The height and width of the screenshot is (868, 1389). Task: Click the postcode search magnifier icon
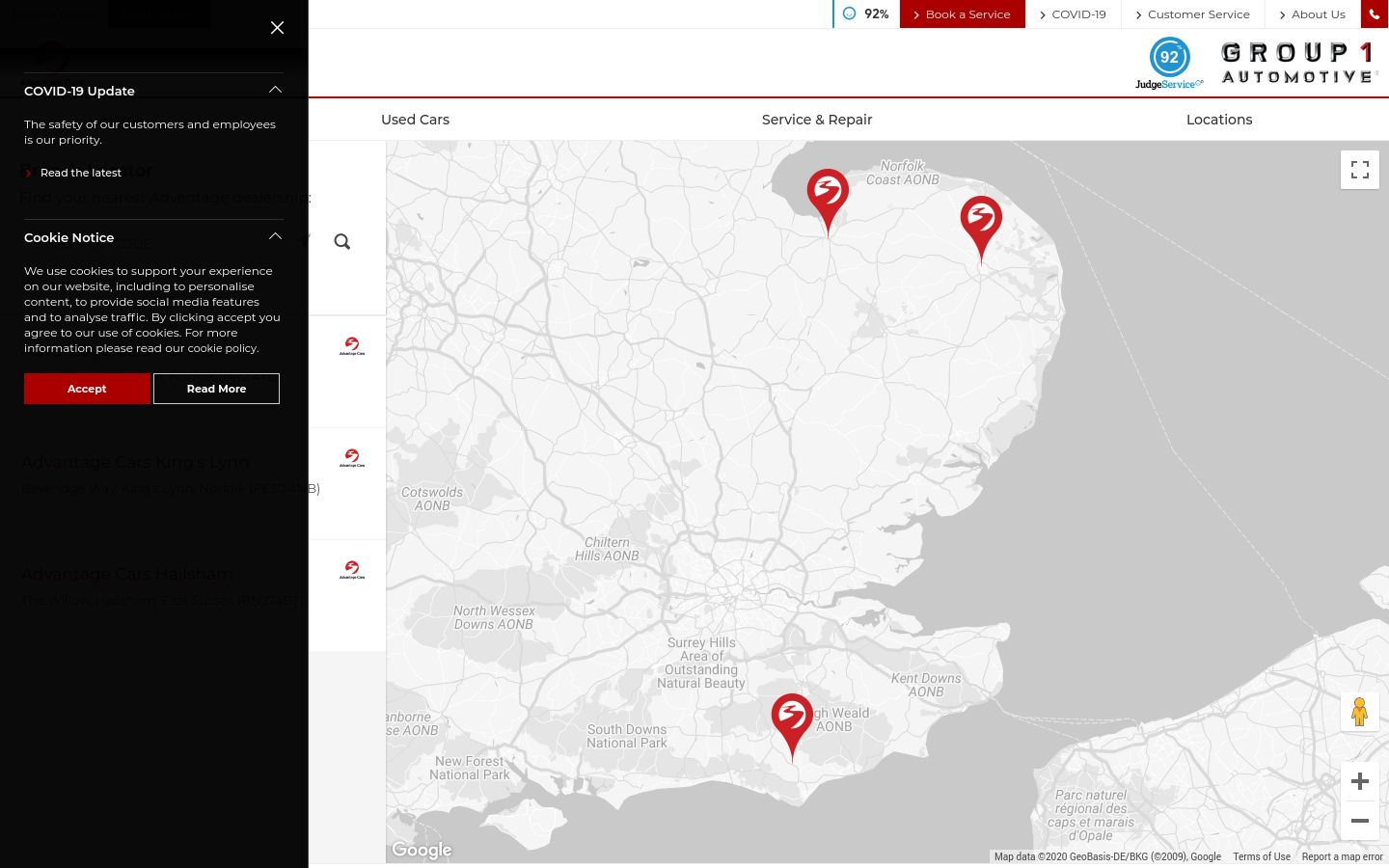tap(342, 242)
